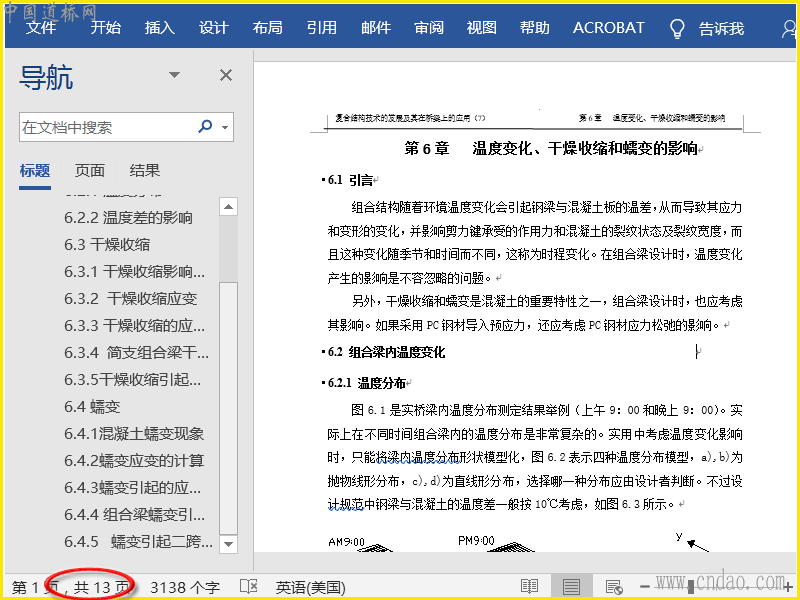Click the 告诉我 lightbulb icon
The height and width of the screenshot is (600, 800).
[x=677, y=29]
